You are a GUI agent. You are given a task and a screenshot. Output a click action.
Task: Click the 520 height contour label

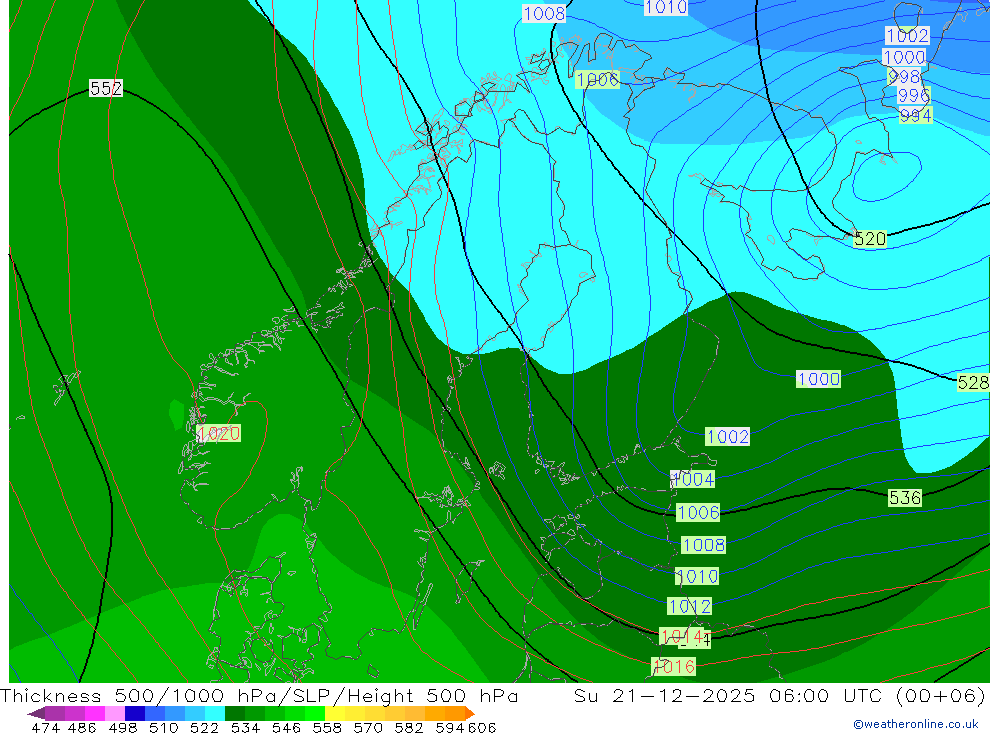870,239
